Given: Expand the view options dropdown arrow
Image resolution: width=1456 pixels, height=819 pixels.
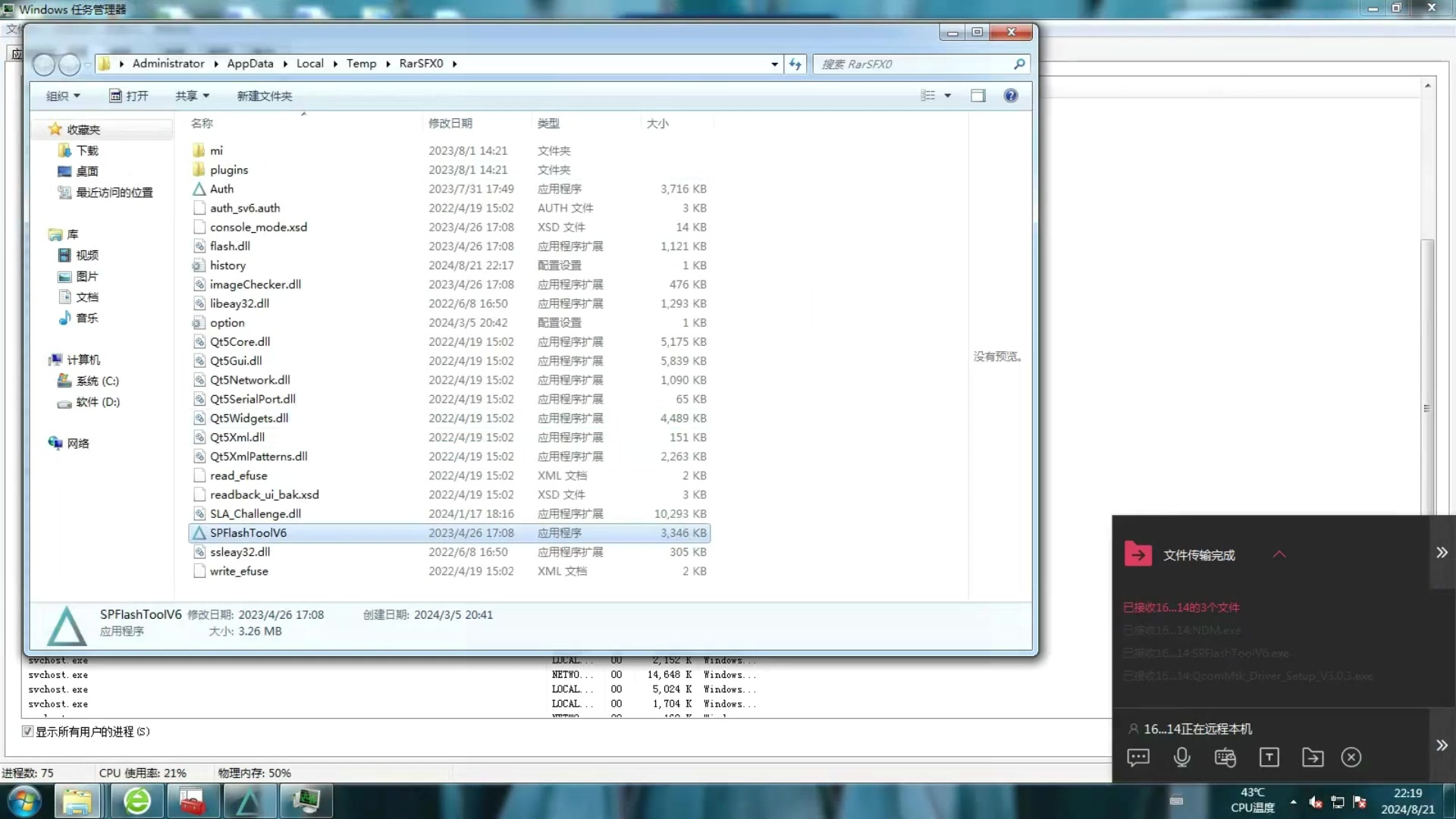Looking at the screenshot, I should click(947, 96).
